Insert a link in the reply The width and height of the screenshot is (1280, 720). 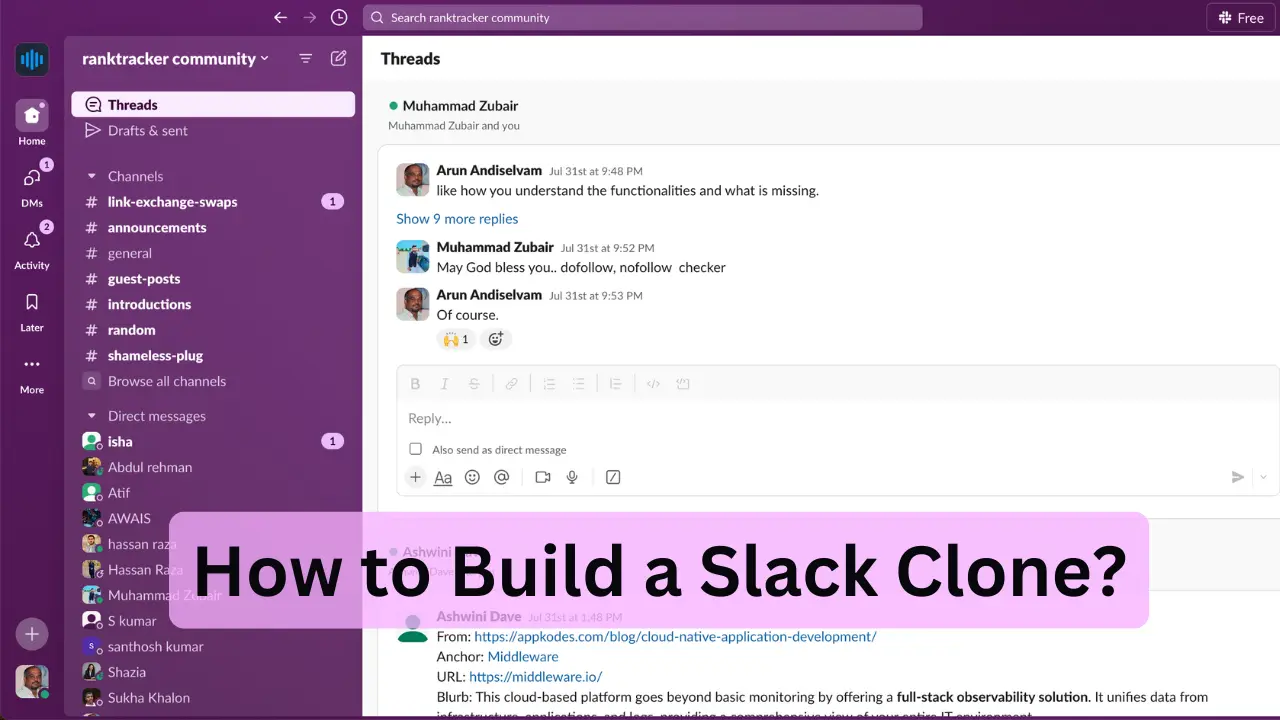tap(511, 384)
